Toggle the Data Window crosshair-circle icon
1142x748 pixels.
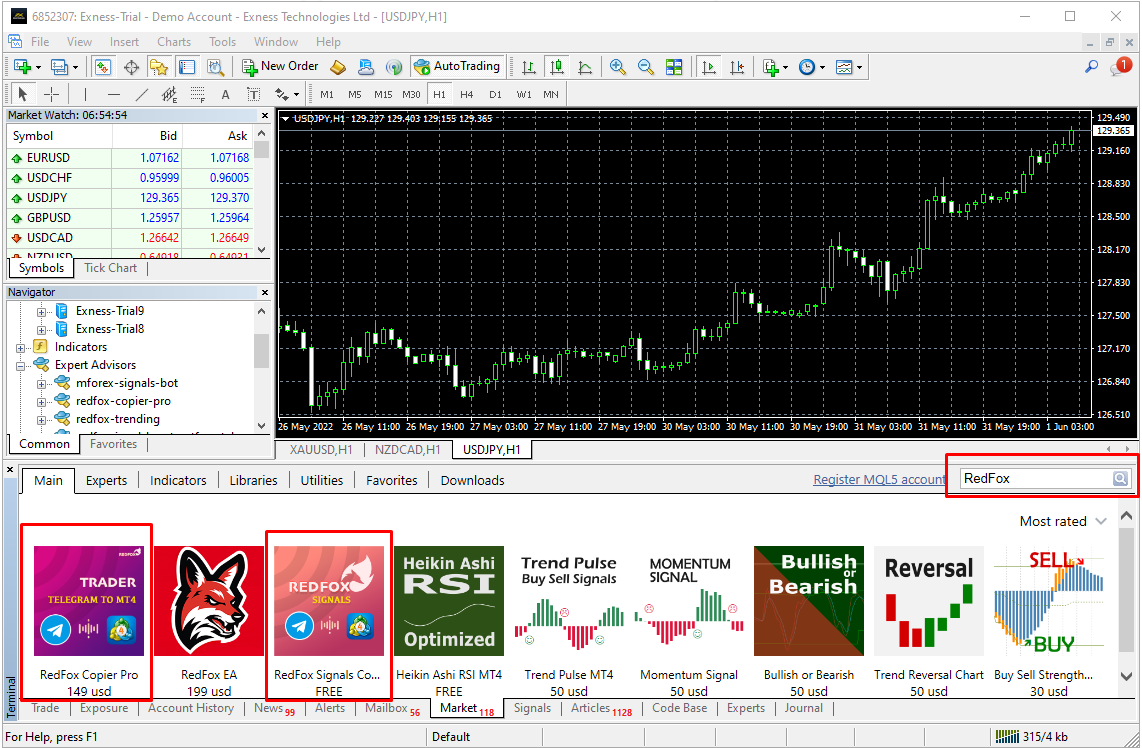[x=131, y=67]
